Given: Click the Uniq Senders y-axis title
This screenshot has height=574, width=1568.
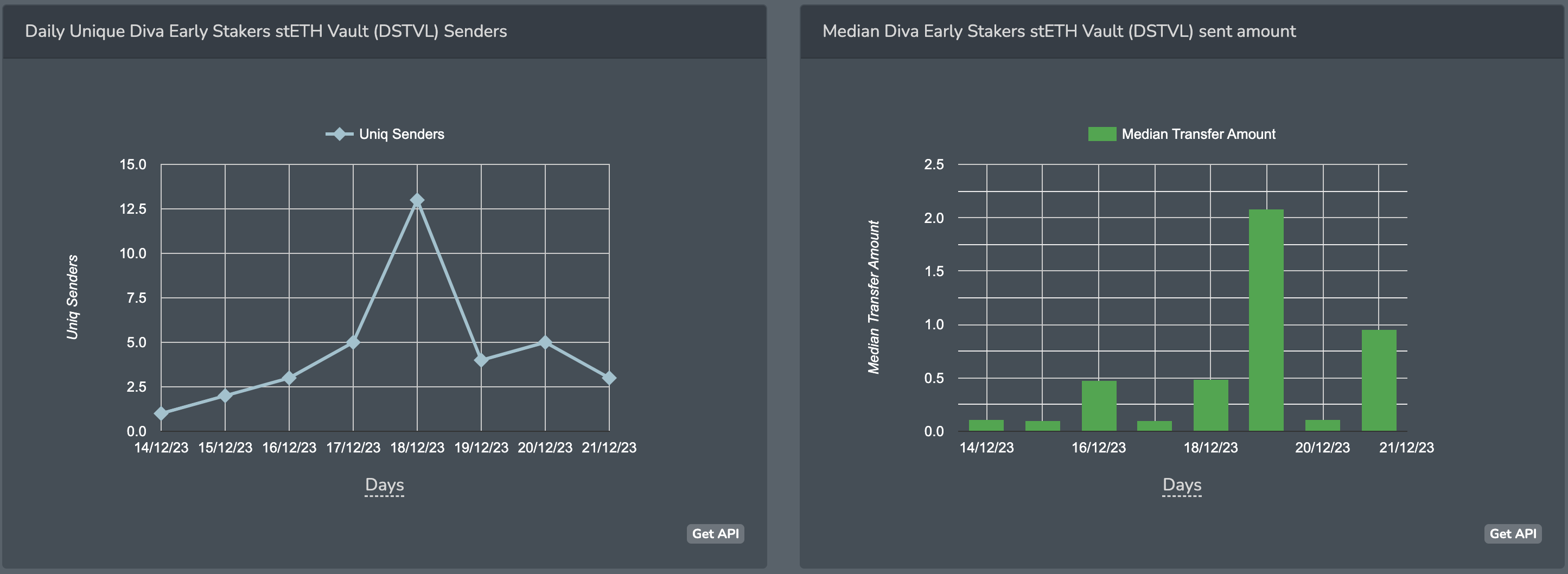Looking at the screenshot, I should click(x=73, y=297).
